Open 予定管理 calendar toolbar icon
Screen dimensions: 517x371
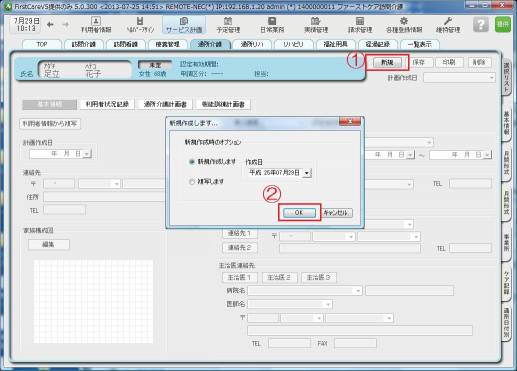pyautogui.click(x=228, y=25)
